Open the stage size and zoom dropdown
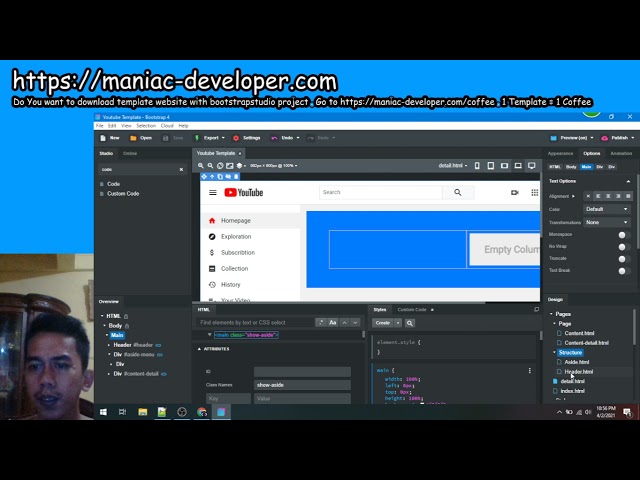This screenshot has height=480, width=640. pyautogui.click(x=274, y=166)
